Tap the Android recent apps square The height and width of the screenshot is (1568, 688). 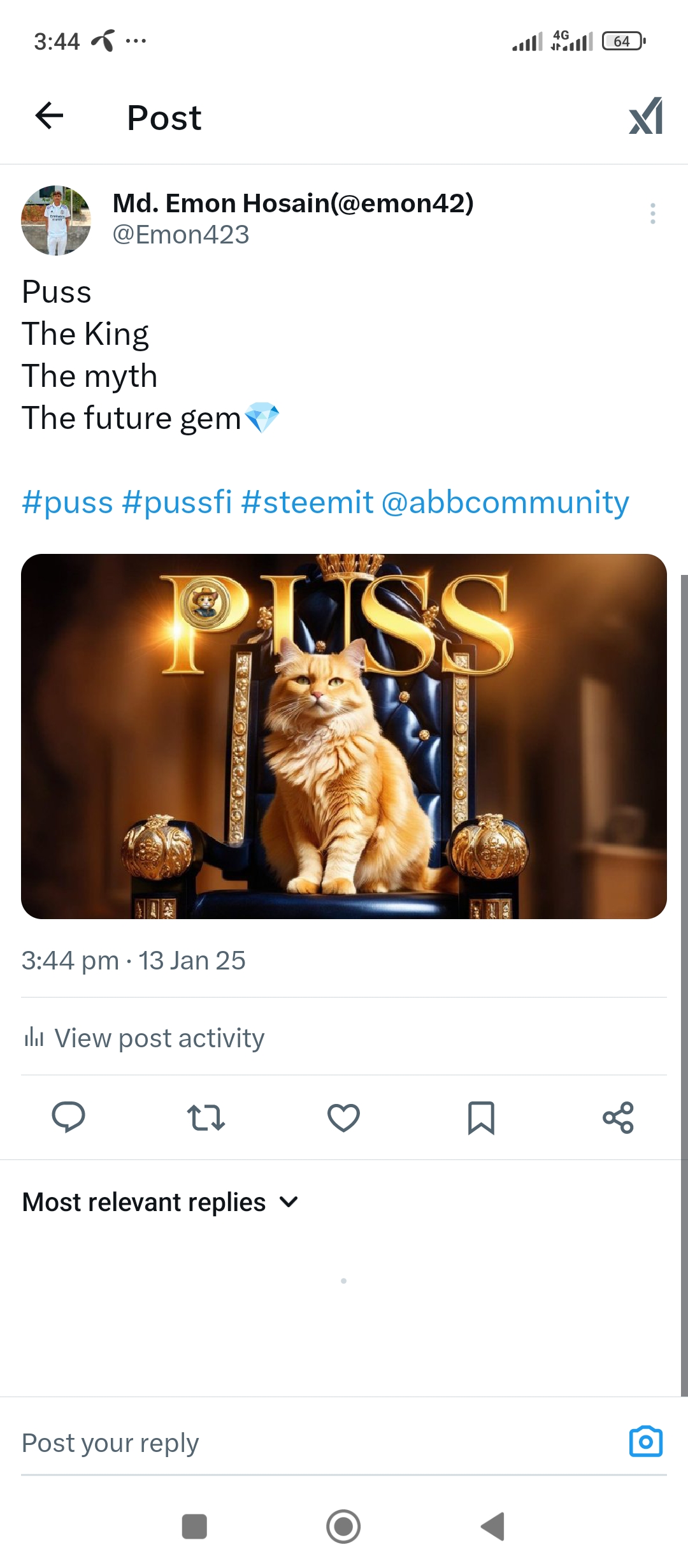[194, 1527]
